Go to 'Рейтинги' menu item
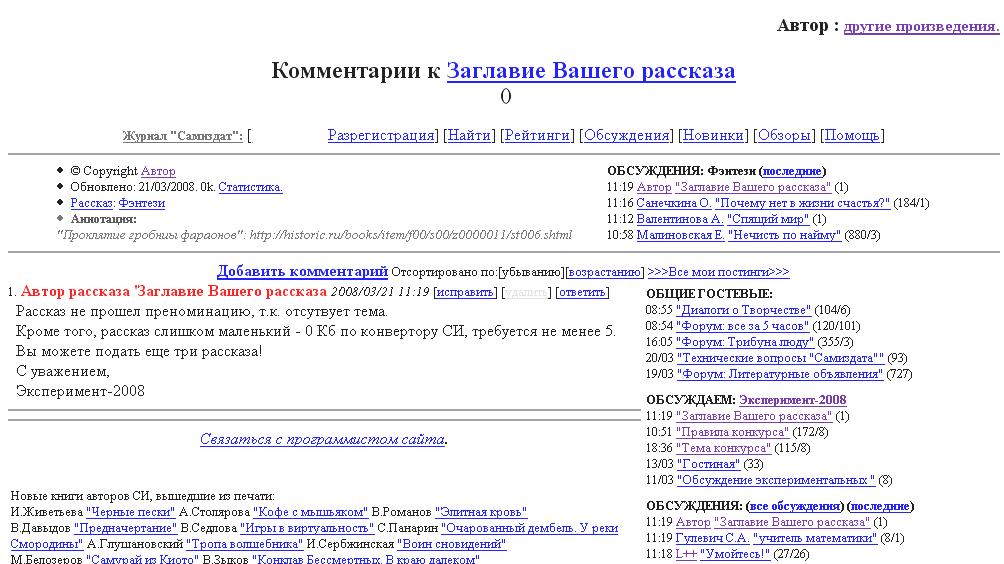The image size is (1004, 564). click(536, 136)
